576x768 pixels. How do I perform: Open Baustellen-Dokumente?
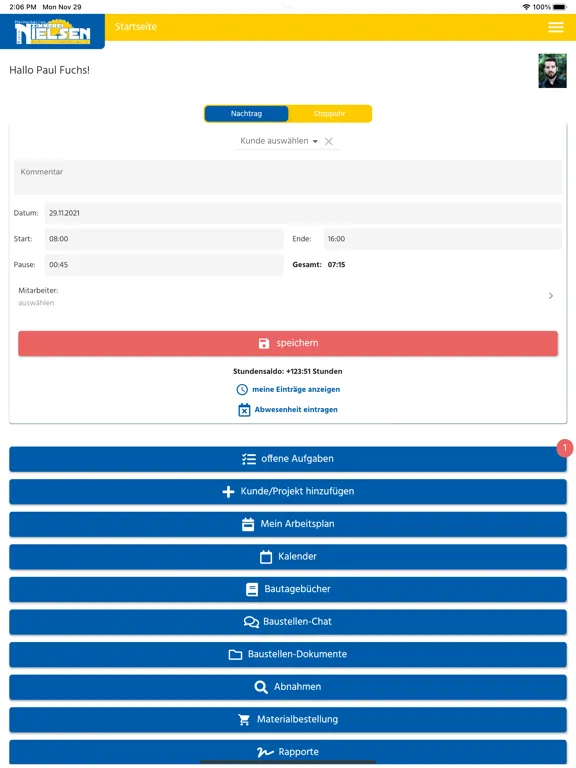(288, 654)
